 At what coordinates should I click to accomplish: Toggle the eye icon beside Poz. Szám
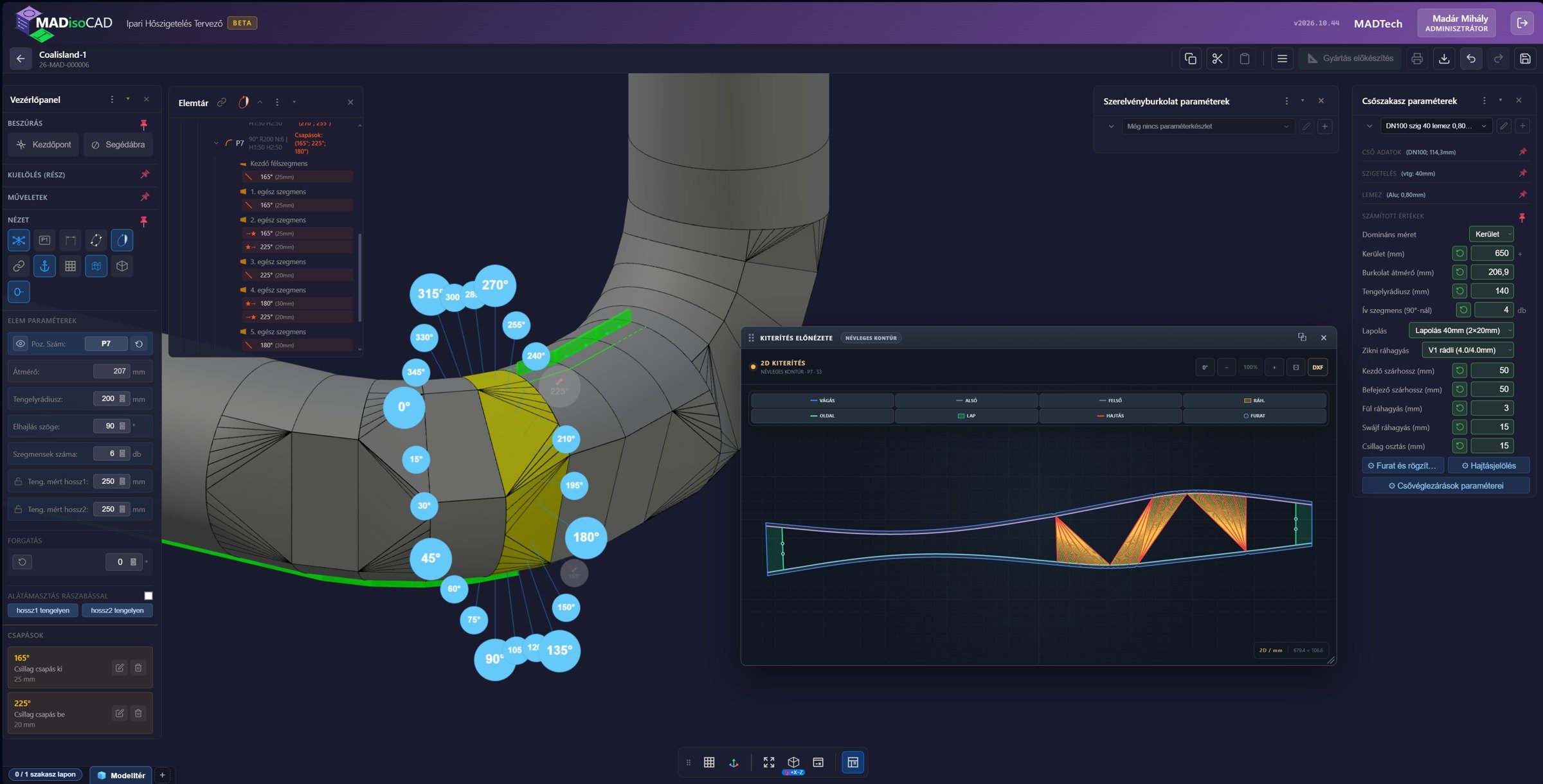click(20, 344)
